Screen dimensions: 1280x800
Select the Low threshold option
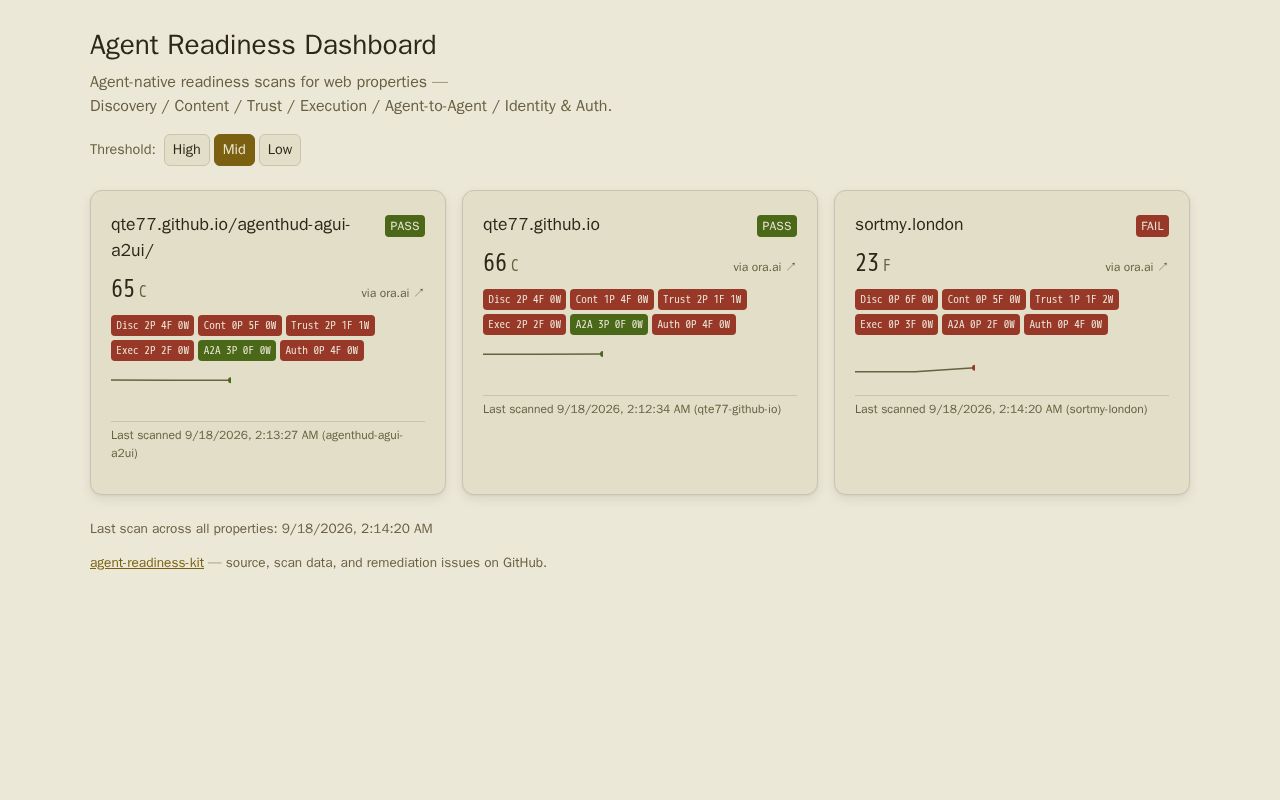(280, 150)
